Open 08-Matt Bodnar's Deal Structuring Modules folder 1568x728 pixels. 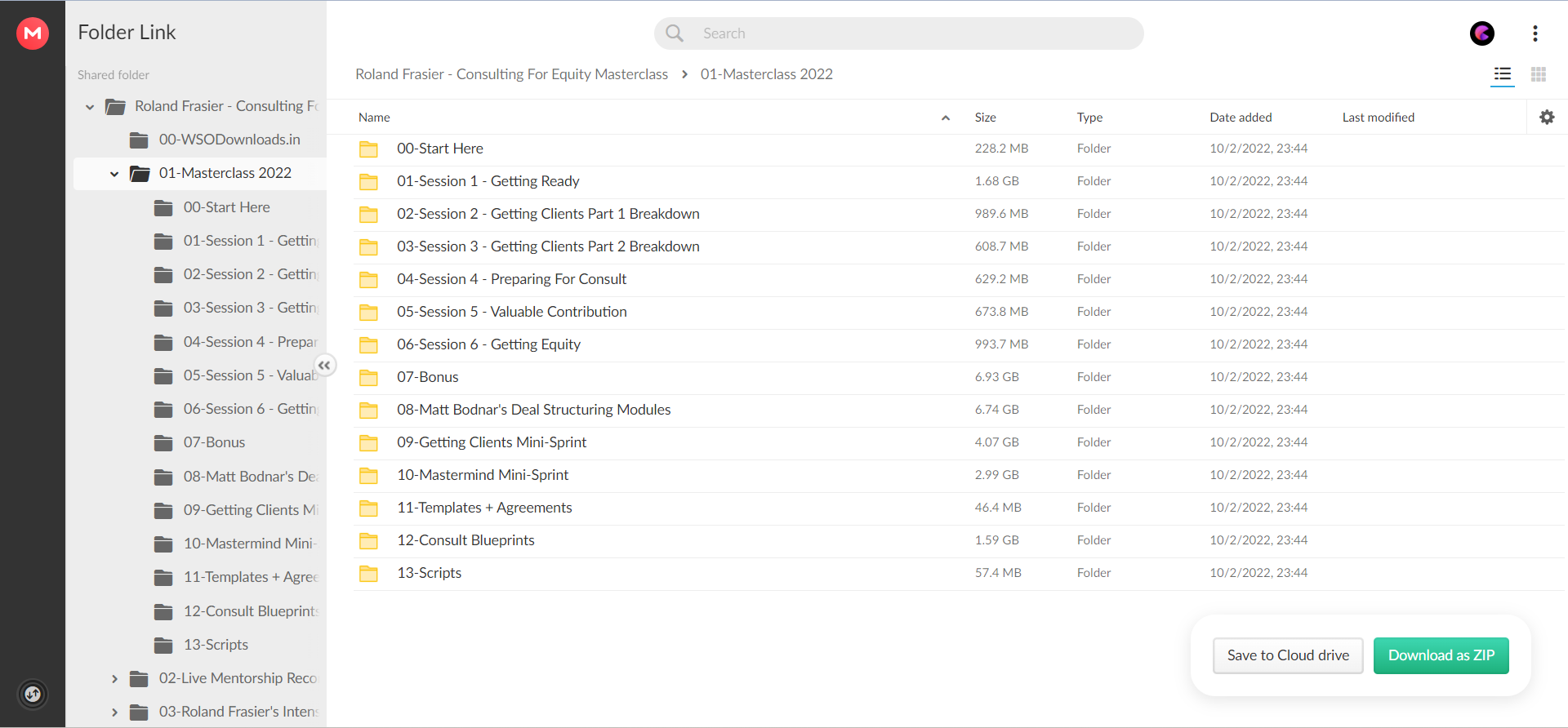(x=534, y=410)
